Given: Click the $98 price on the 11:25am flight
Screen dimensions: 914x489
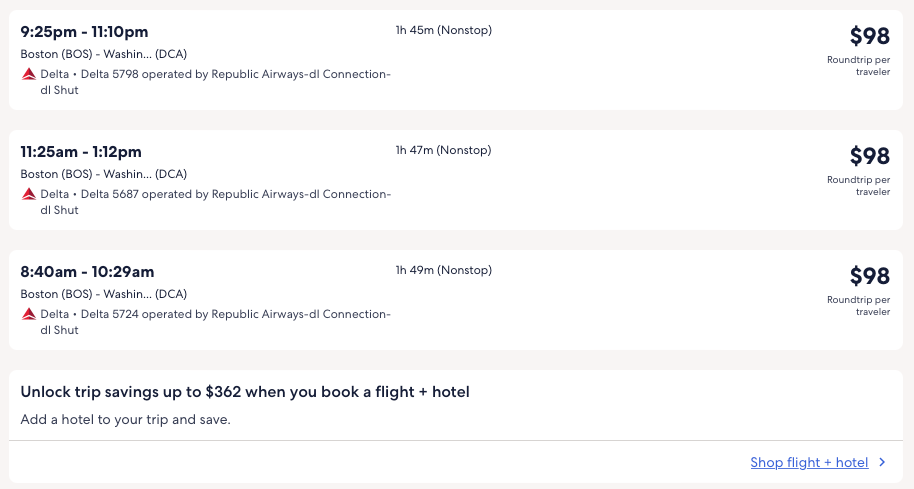Looking at the screenshot, I should [869, 156].
